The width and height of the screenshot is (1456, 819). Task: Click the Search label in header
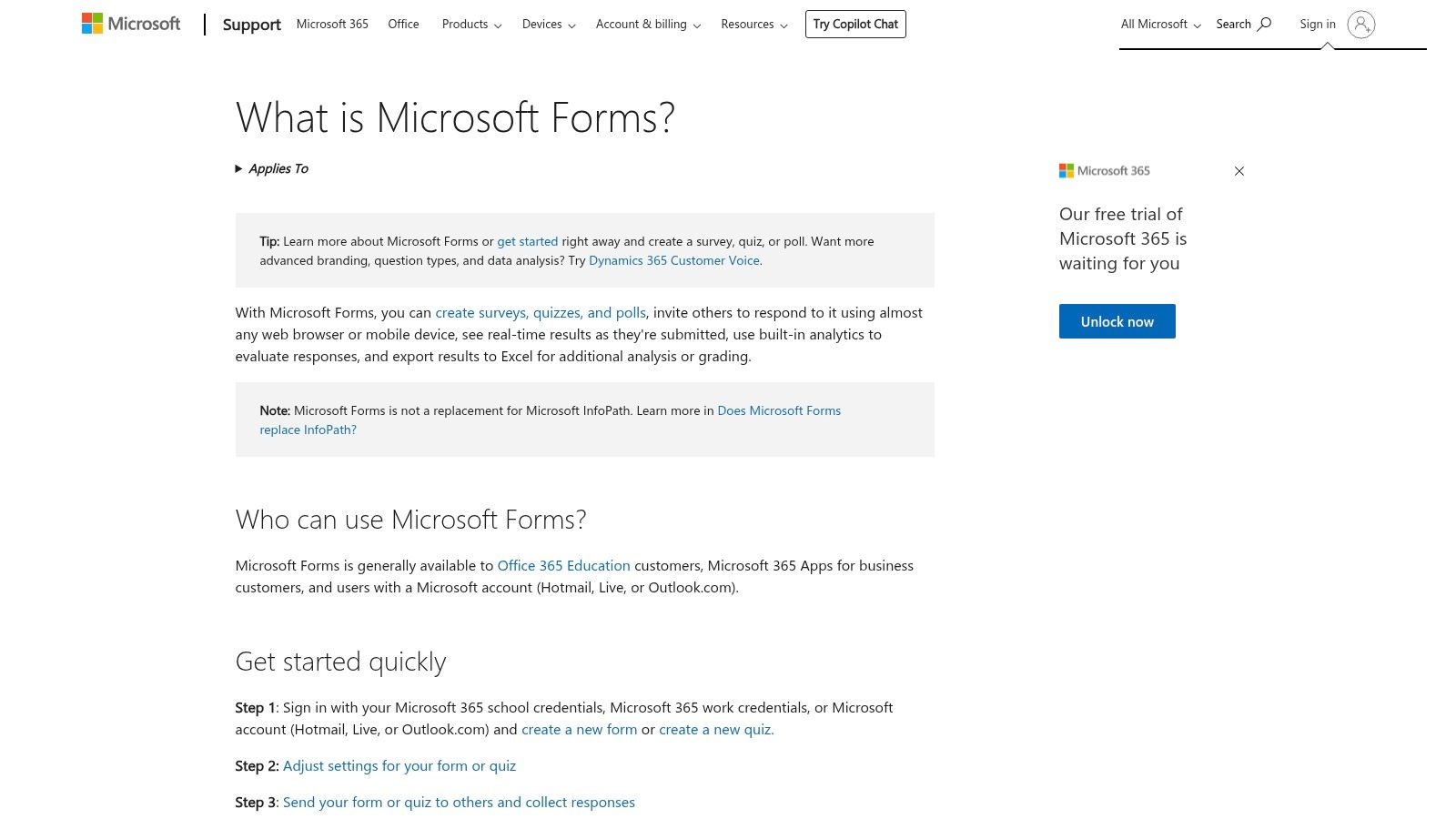coord(1233,25)
